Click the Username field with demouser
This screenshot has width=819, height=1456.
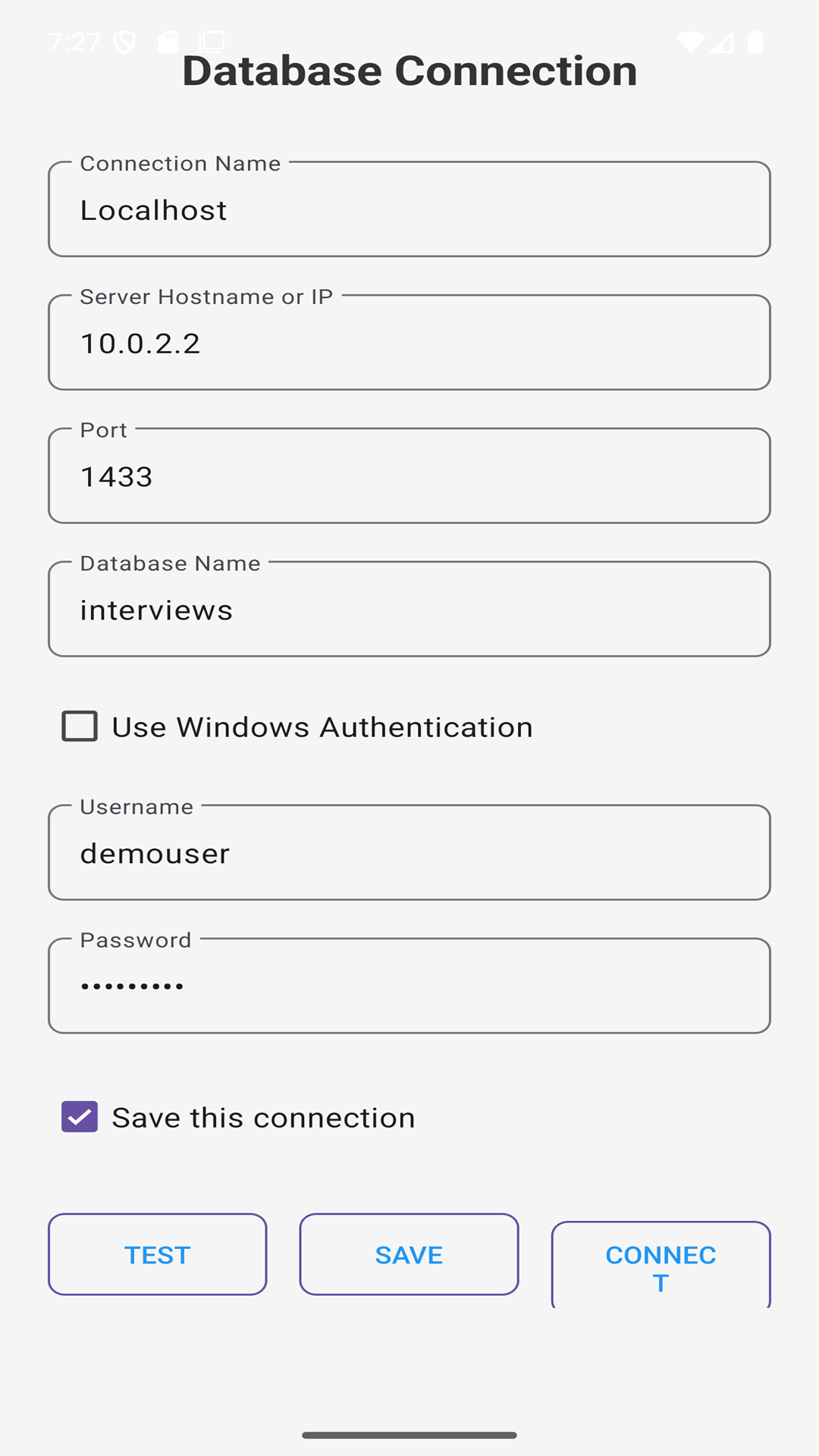pyautogui.click(x=409, y=854)
